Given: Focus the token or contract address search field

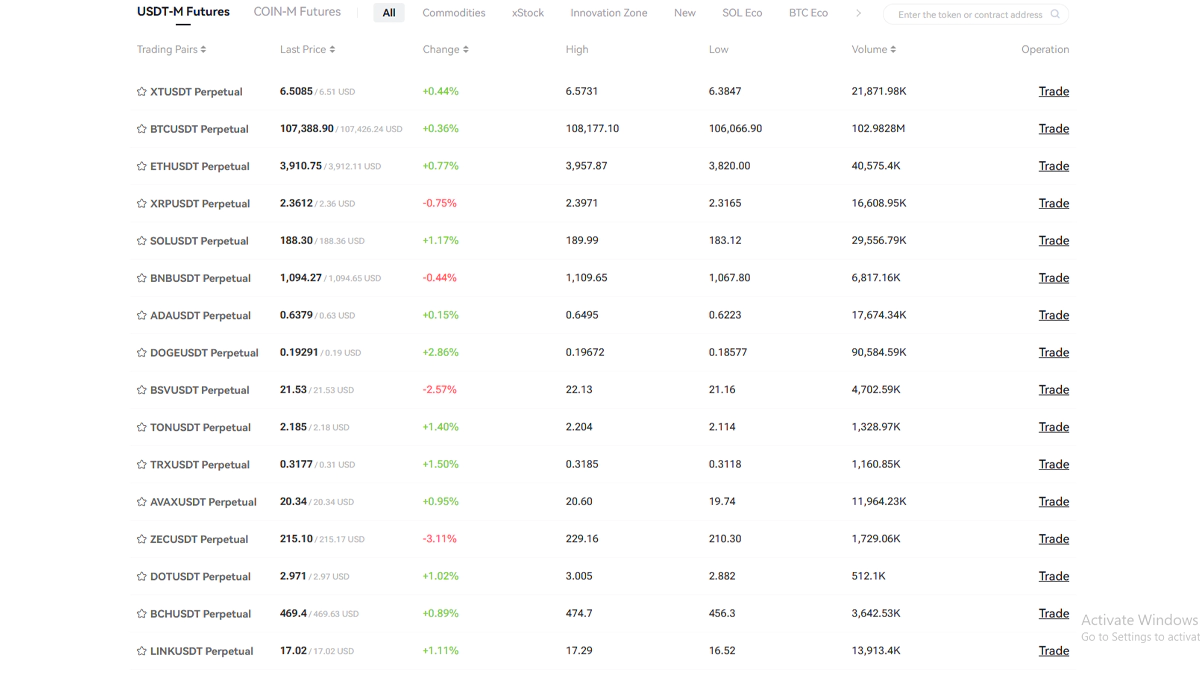Looking at the screenshot, I should (x=968, y=15).
